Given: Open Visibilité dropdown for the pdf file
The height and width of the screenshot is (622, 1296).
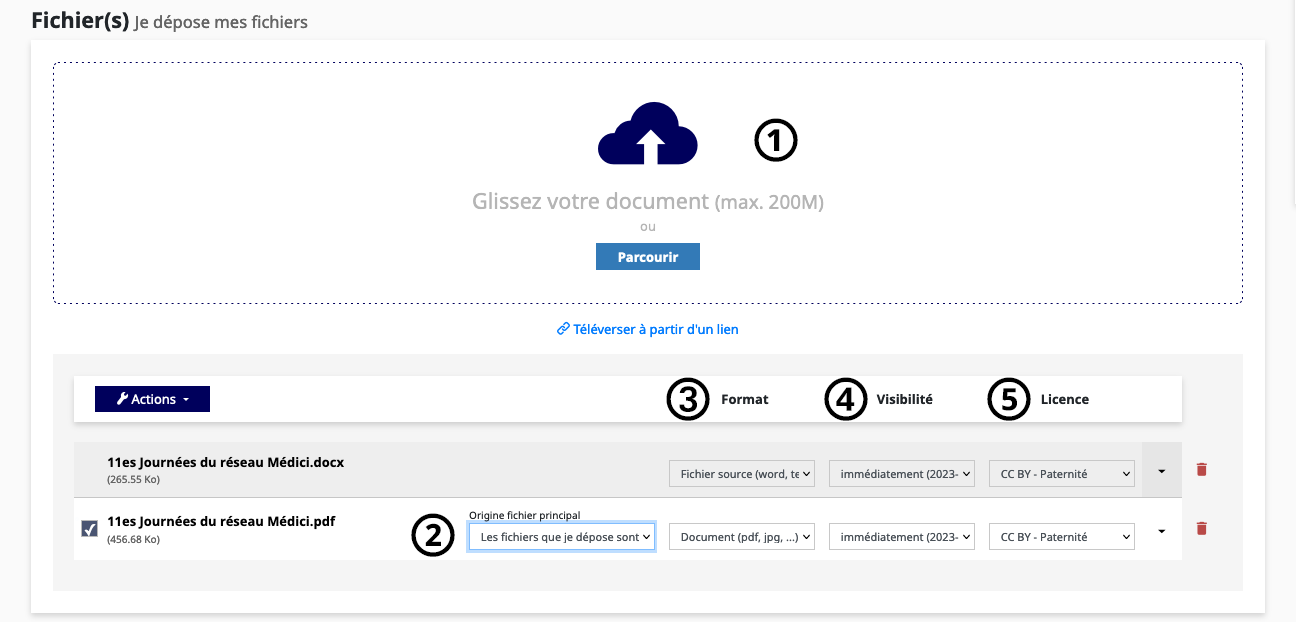Looking at the screenshot, I should 902,537.
